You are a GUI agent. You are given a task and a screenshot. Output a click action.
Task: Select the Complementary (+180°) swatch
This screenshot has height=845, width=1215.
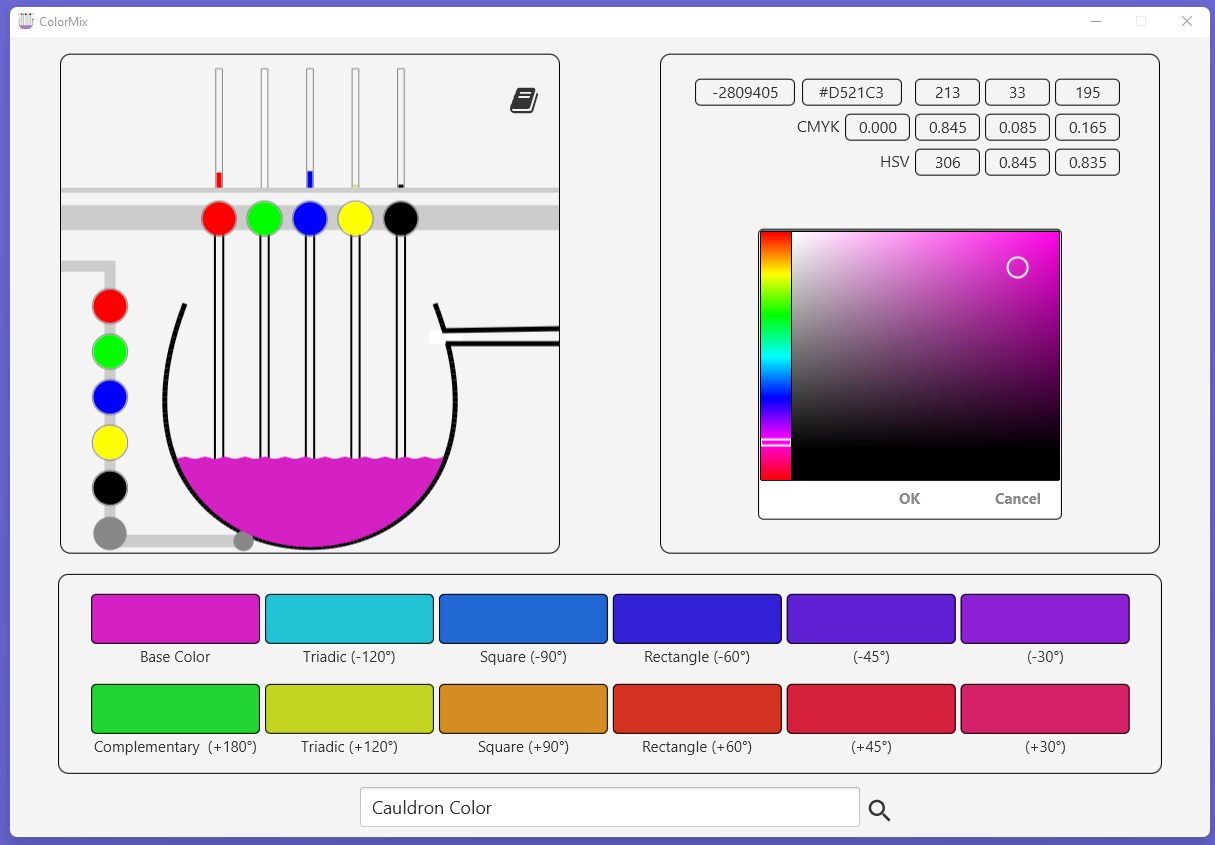[175, 709]
